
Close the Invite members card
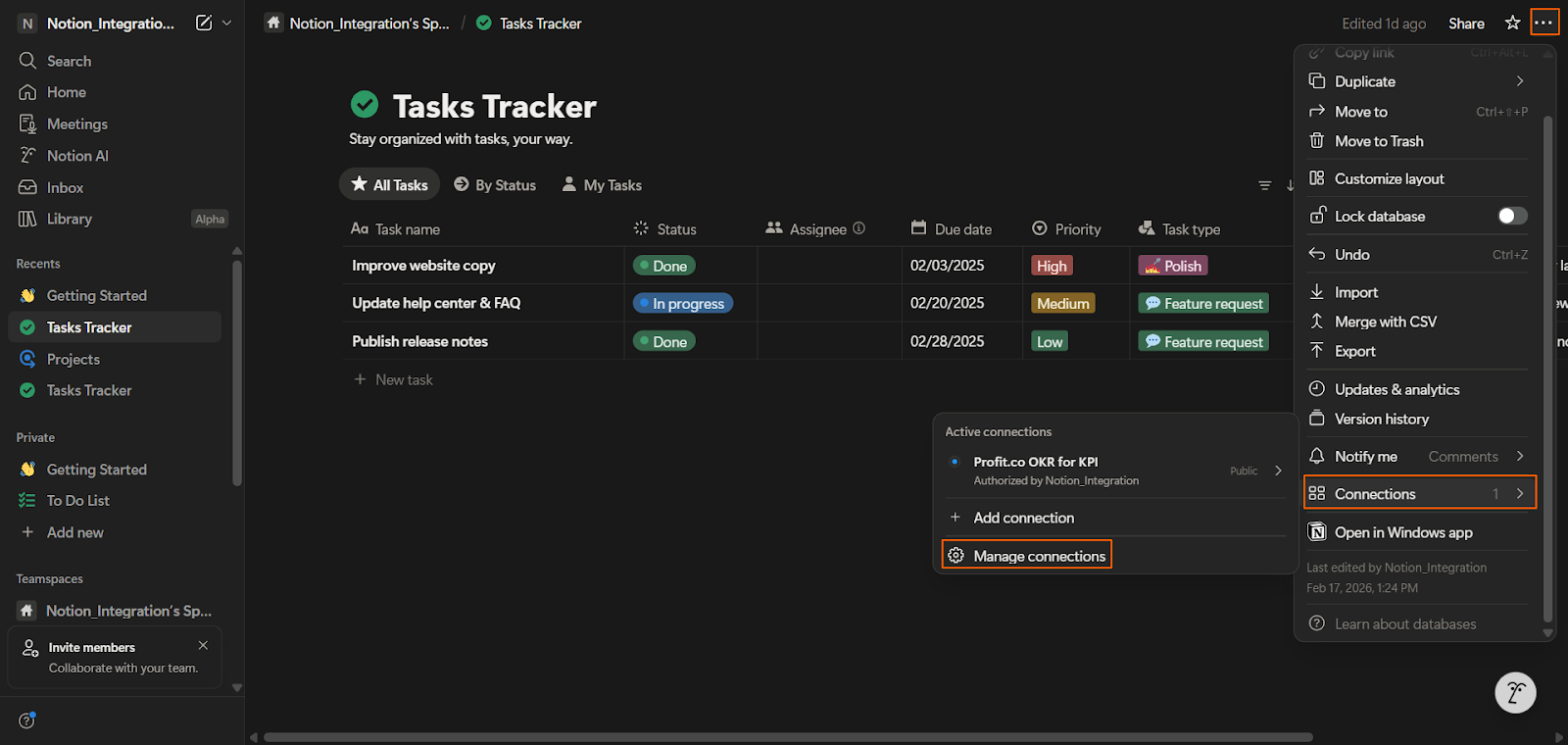click(x=203, y=645)
